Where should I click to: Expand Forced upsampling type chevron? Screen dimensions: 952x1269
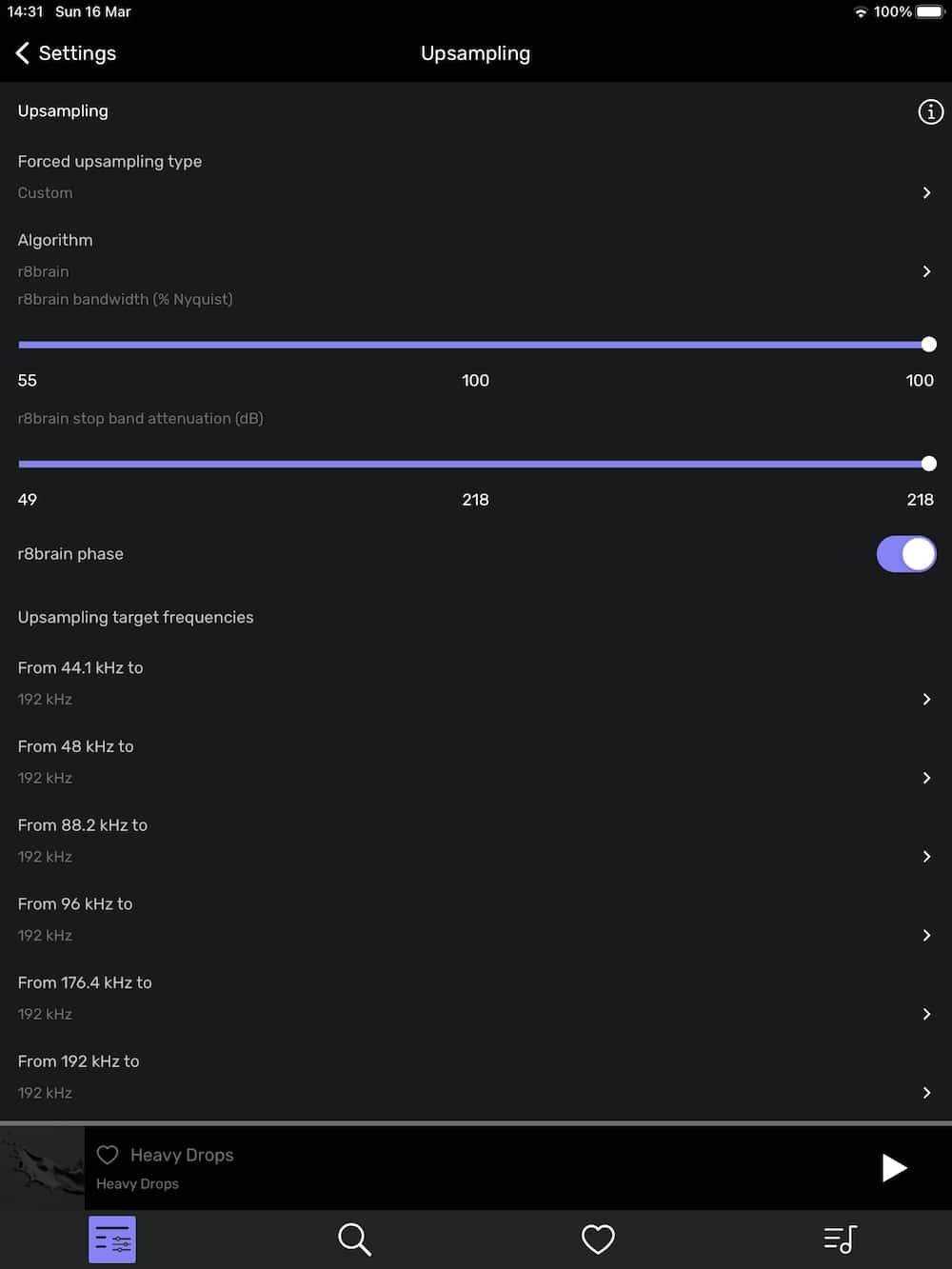click(926, 192)
